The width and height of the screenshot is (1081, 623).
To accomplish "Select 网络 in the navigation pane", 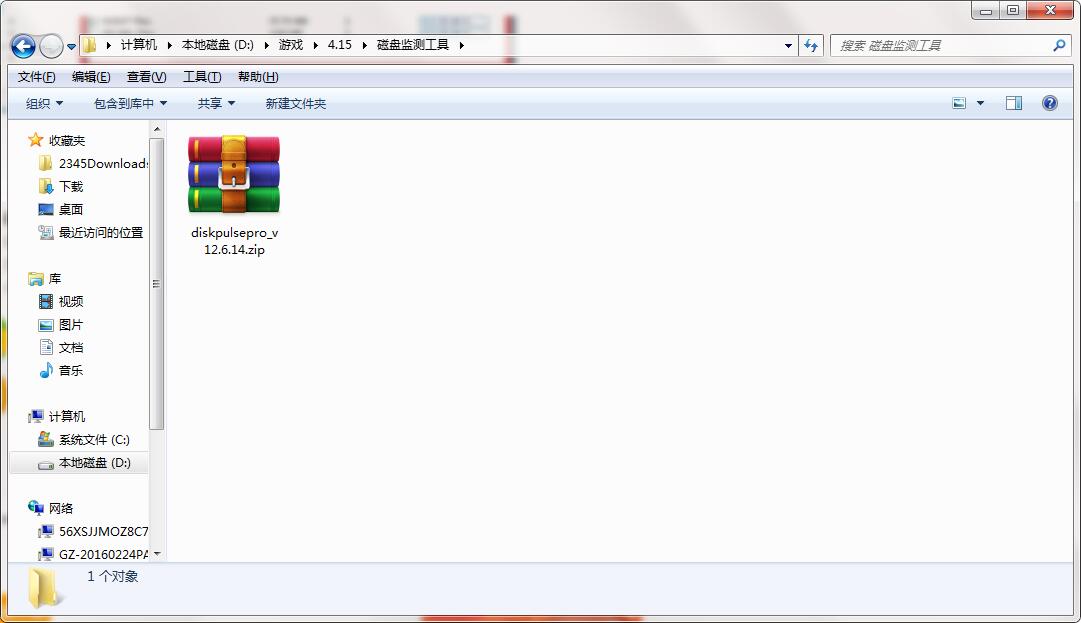I will click(61, 509).
